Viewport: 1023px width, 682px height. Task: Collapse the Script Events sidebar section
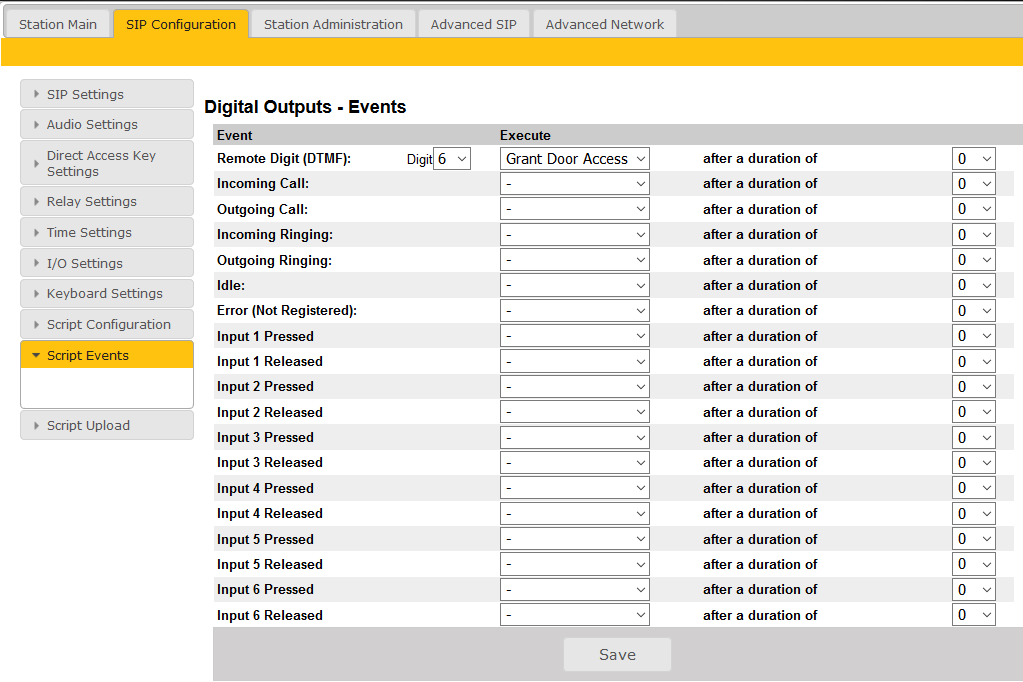[106, 355]
